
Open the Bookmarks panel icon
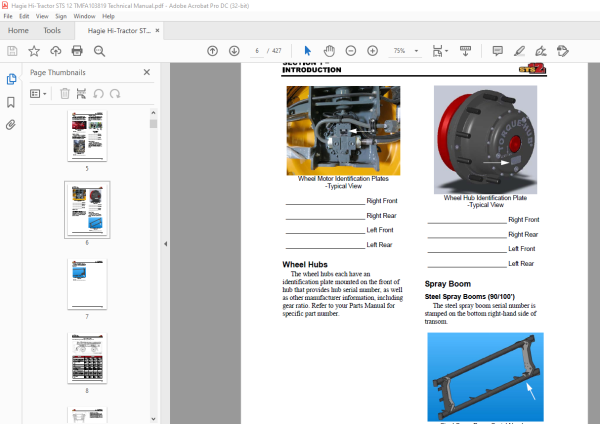[x=11, y=102]
